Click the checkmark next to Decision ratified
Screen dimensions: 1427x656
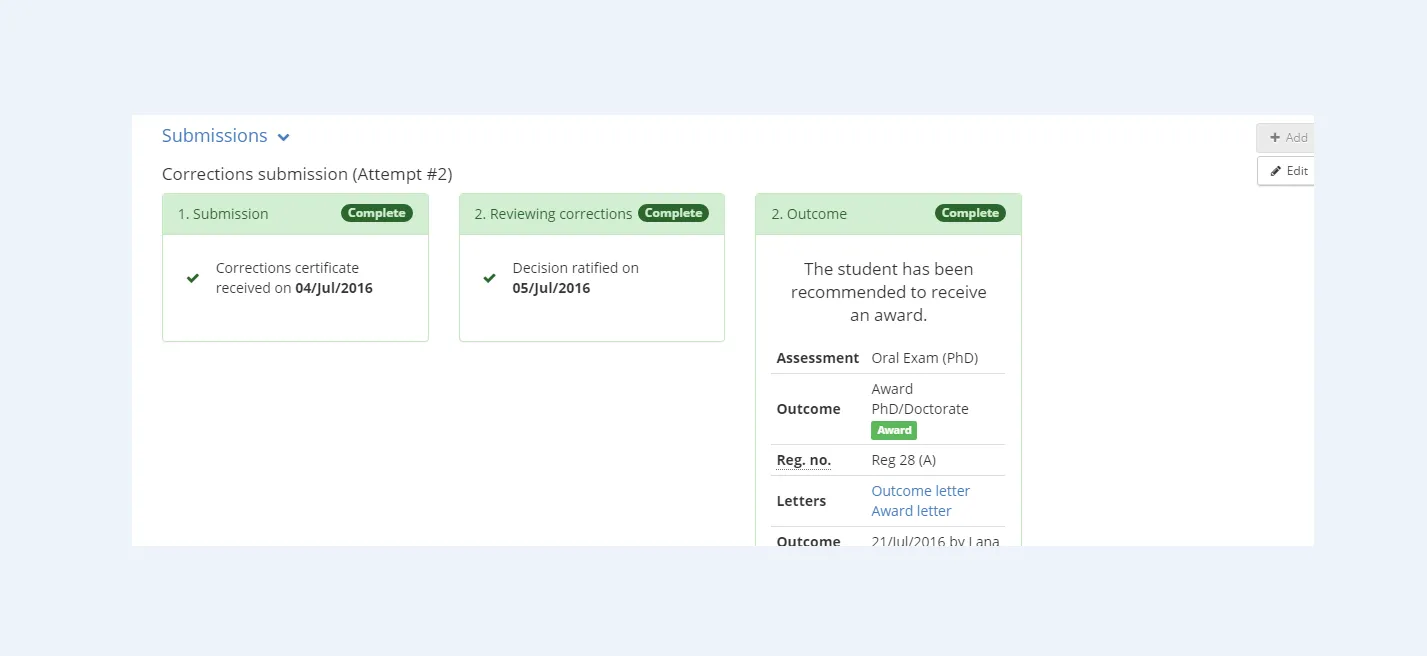click(489, 278)
